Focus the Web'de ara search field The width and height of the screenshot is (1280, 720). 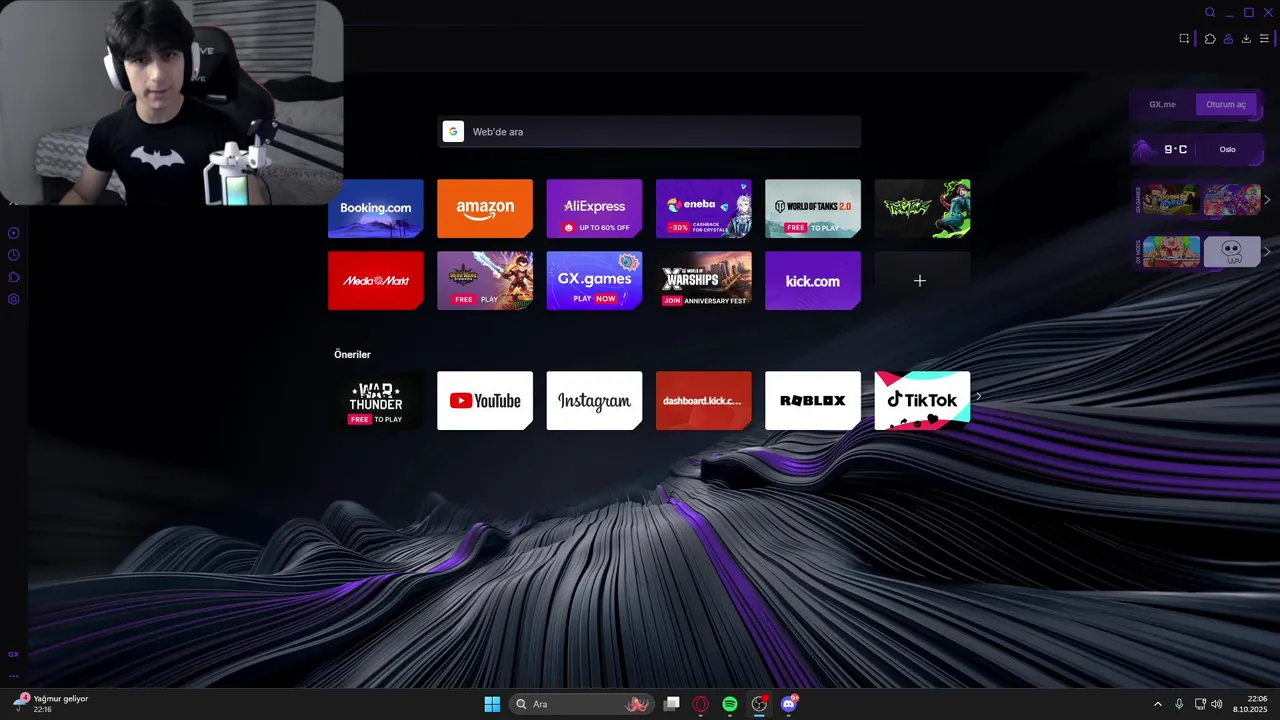pyautogui.click(x=649, y=131)
